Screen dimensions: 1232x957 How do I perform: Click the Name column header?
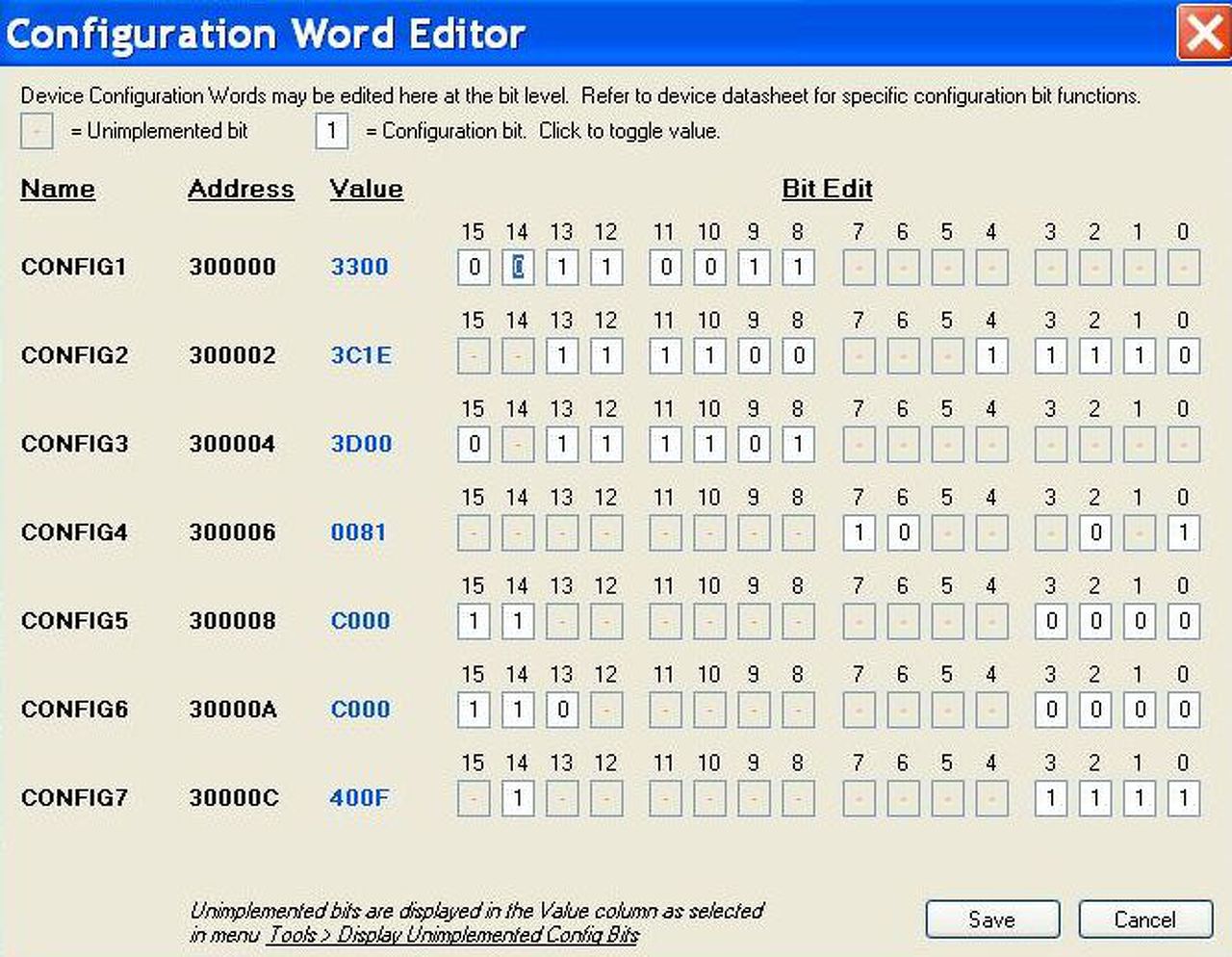[58, 189]
